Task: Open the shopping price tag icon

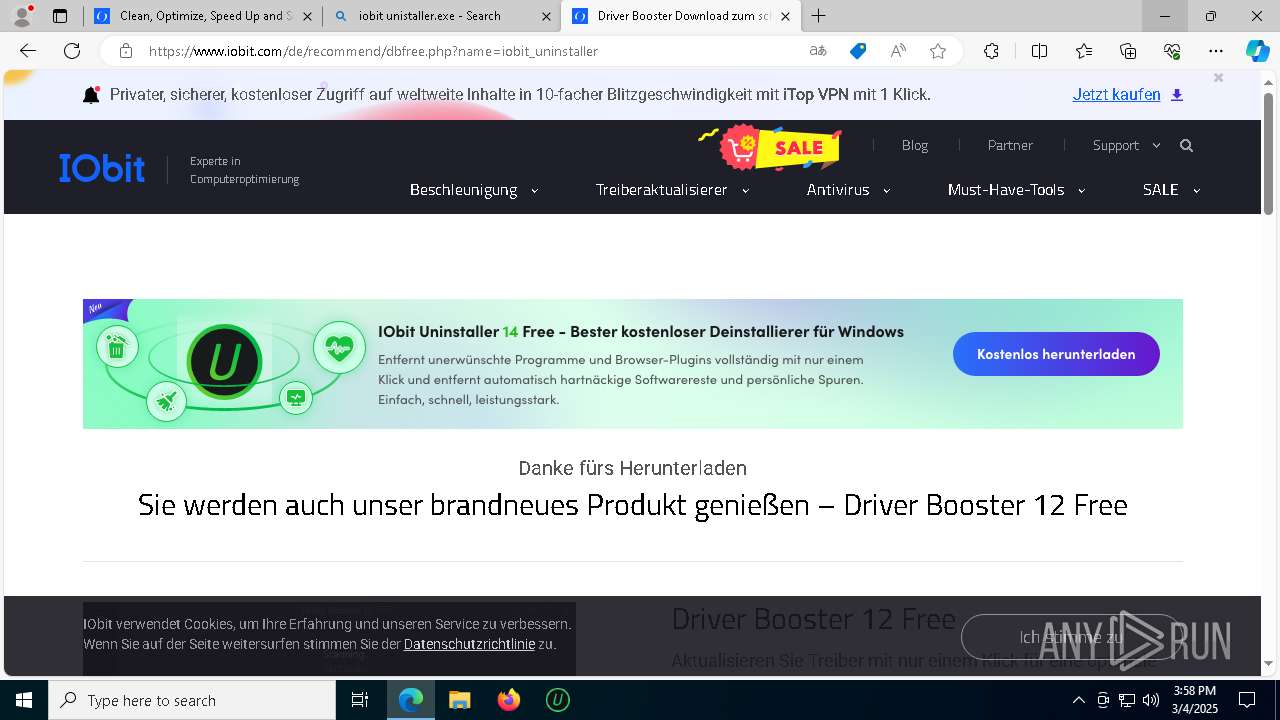Action: click(858, 51)
